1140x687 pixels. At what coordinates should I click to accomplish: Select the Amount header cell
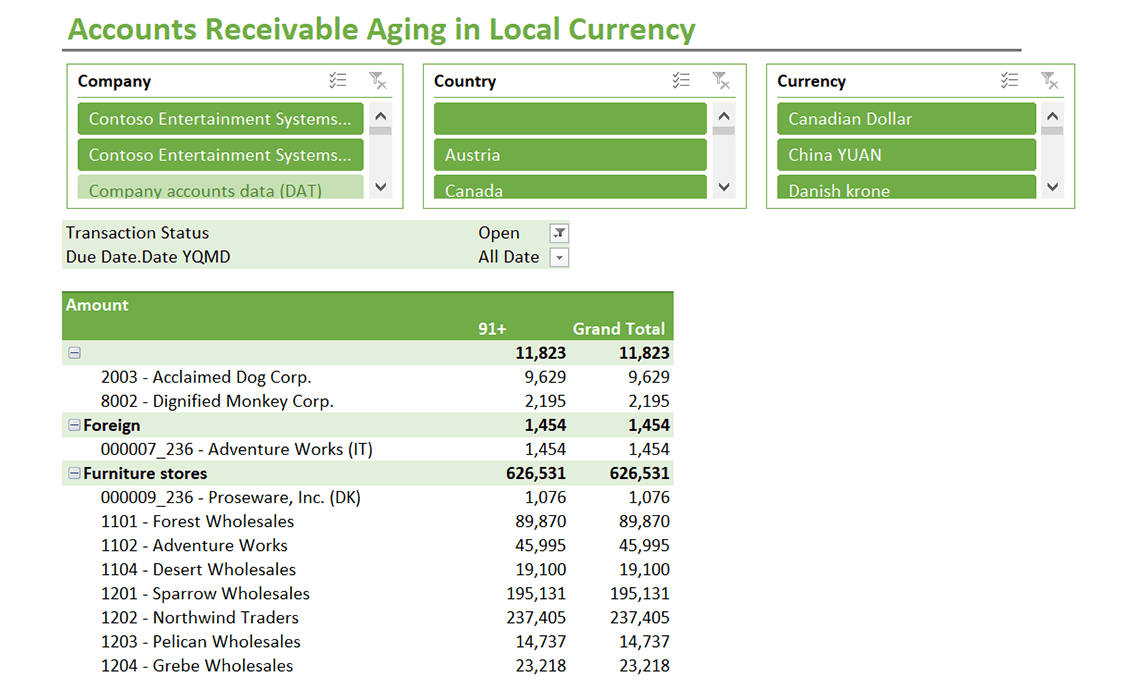97,305
